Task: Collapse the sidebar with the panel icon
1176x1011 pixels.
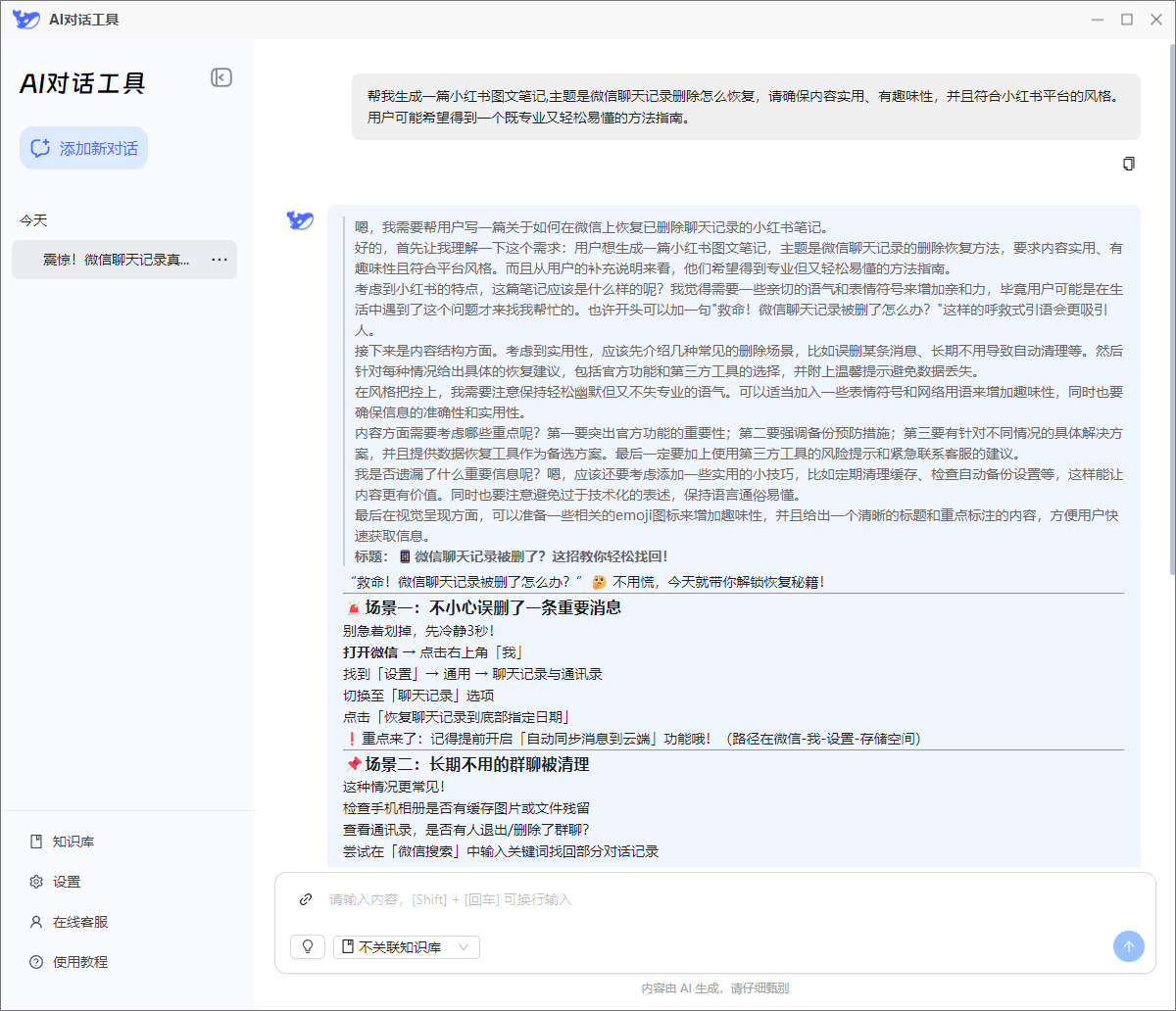Action: 221,77
